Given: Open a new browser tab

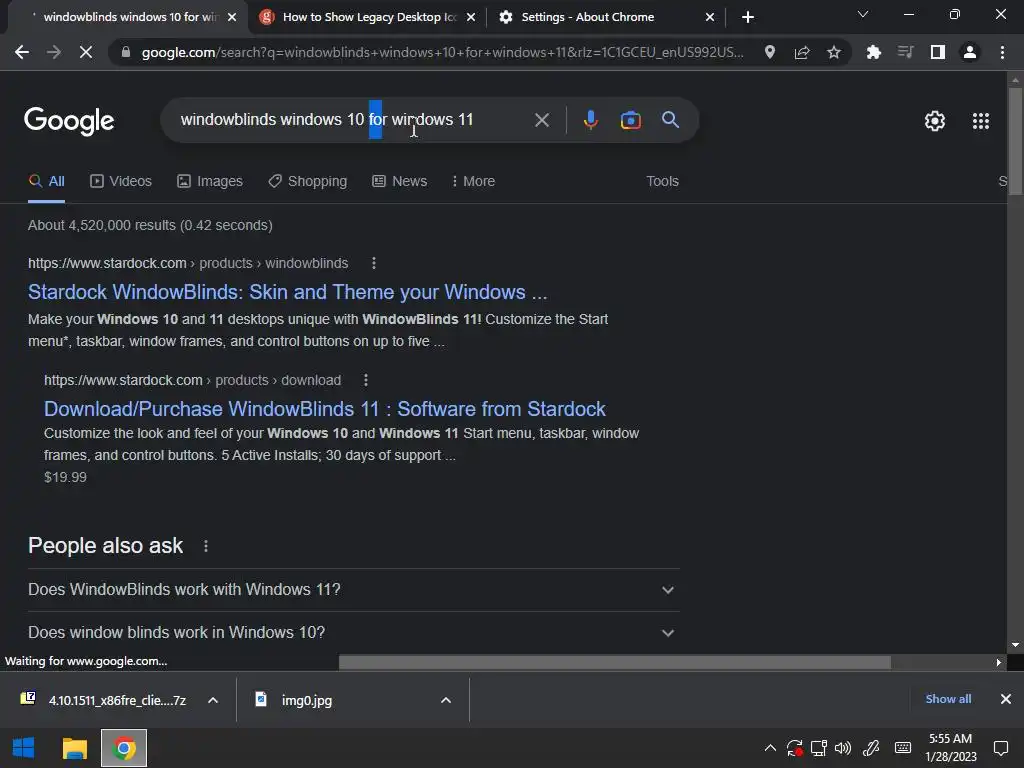Looking at the screenshot, I should [x=748, y=17].
